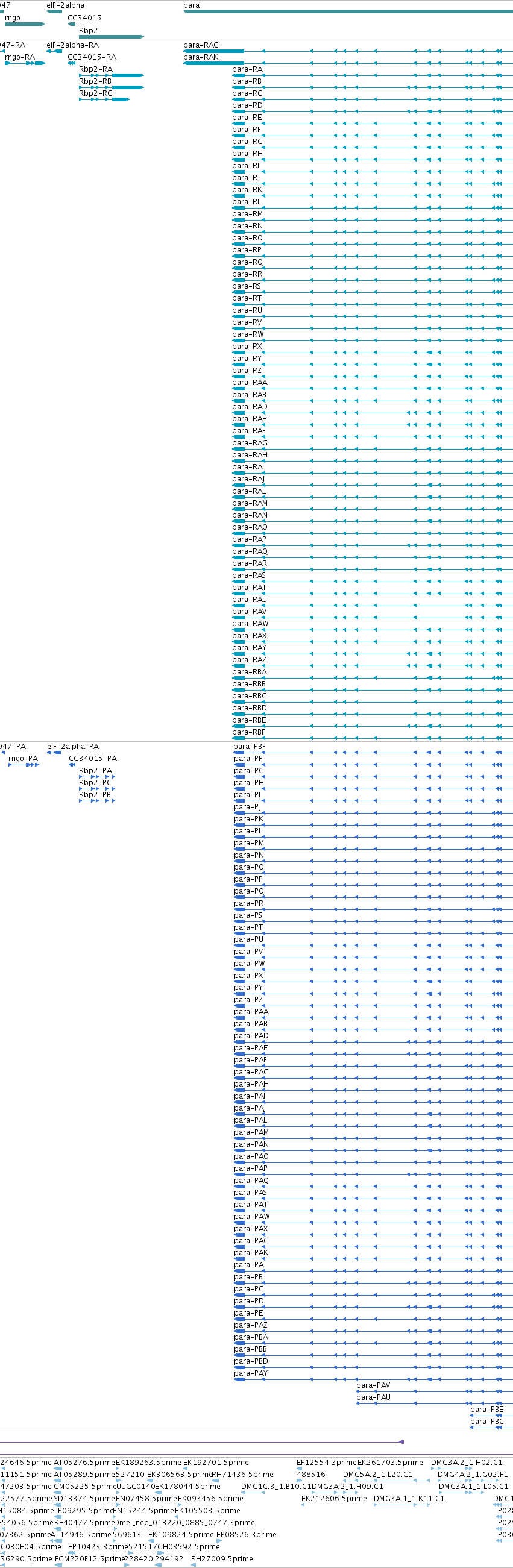
Task: Select the Rbp2 gene label
Action: (x=89, y=31)
